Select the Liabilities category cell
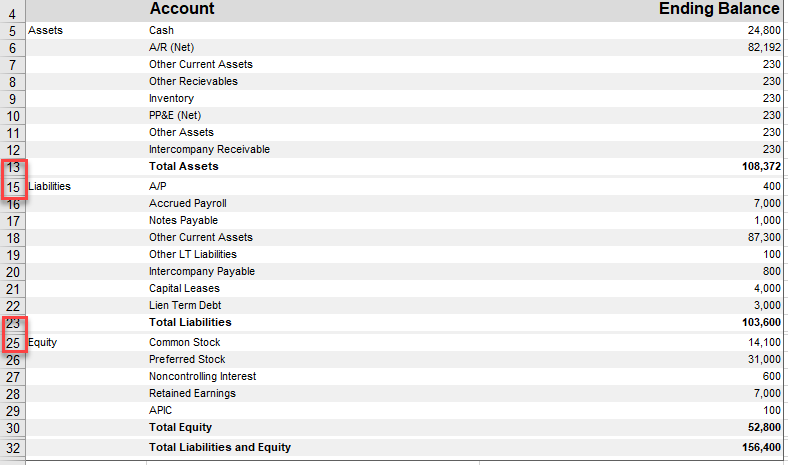 click(x=50, y=186)
